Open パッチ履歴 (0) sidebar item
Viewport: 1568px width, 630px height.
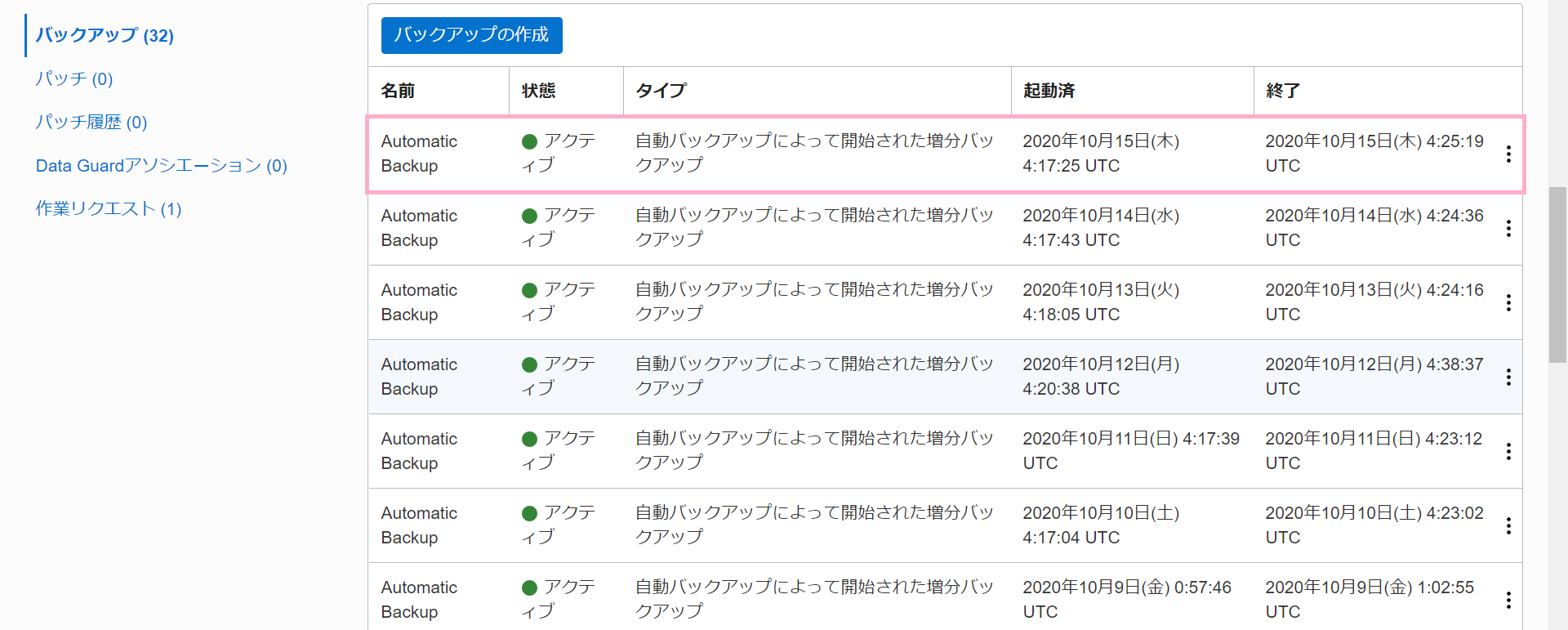pos(91,122)
